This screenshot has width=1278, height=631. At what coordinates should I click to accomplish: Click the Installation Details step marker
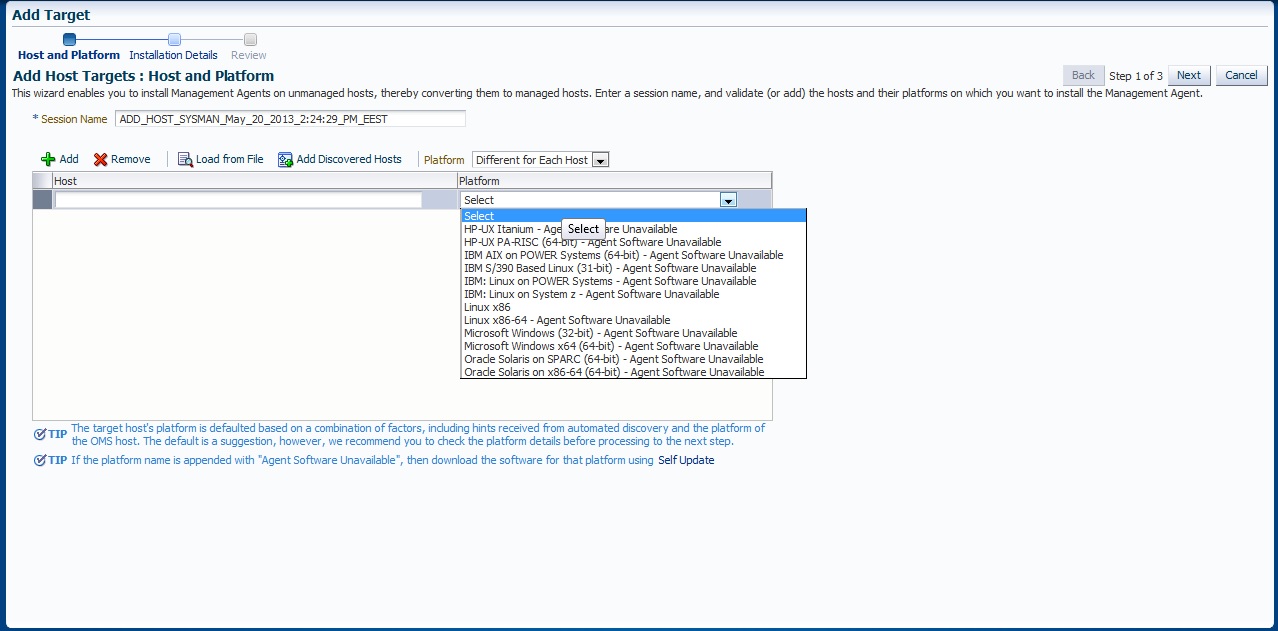coord(174,40)
